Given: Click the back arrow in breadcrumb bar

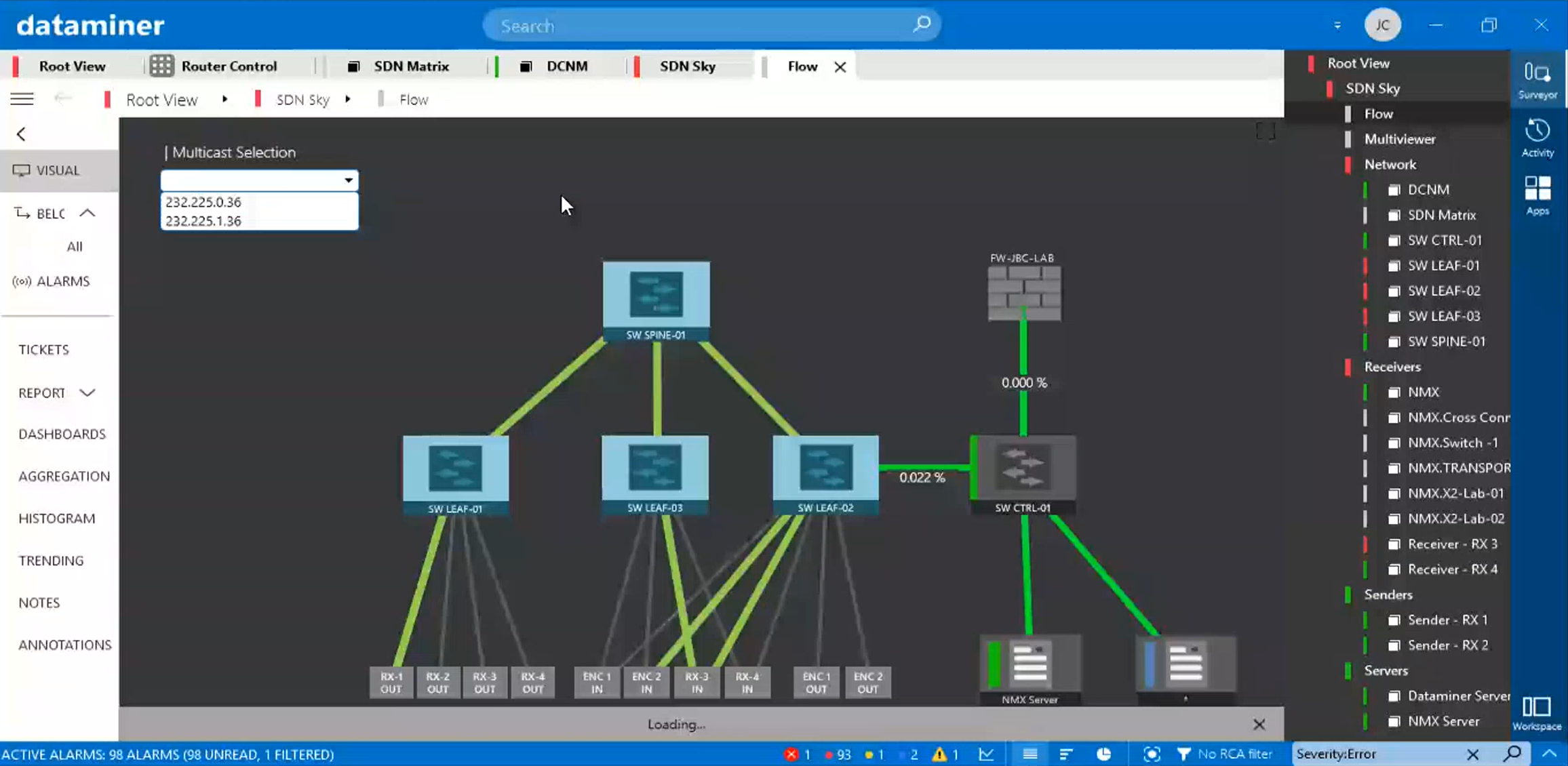Looking at the screenshot, I should coord(63,99).
